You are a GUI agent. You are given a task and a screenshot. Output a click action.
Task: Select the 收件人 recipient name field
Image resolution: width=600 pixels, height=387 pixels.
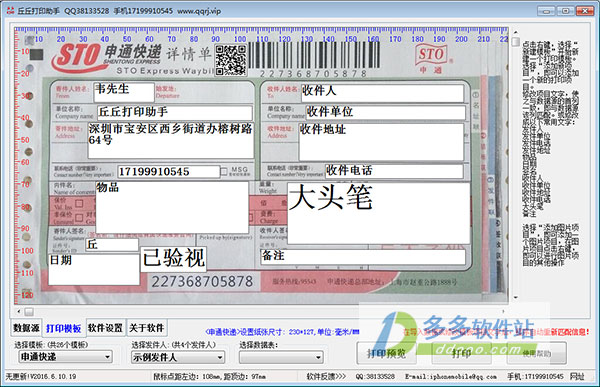[382, 93]
